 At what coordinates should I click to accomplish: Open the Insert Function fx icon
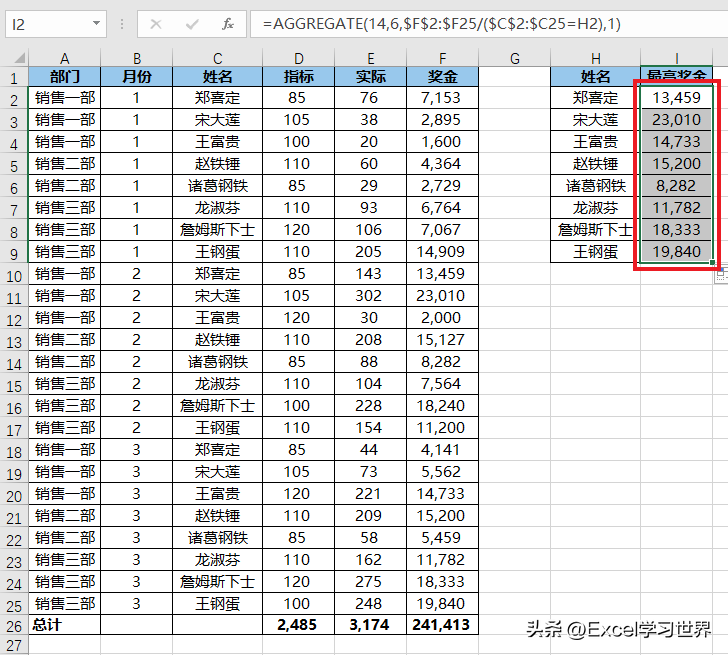pos(228,24)
